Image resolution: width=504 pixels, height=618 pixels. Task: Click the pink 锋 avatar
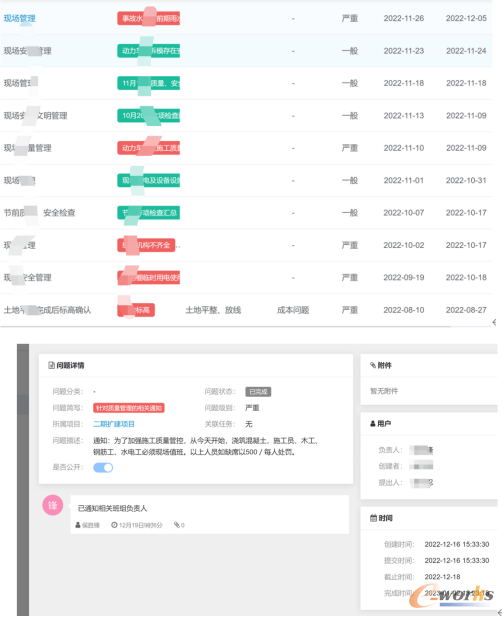(53, 505)
